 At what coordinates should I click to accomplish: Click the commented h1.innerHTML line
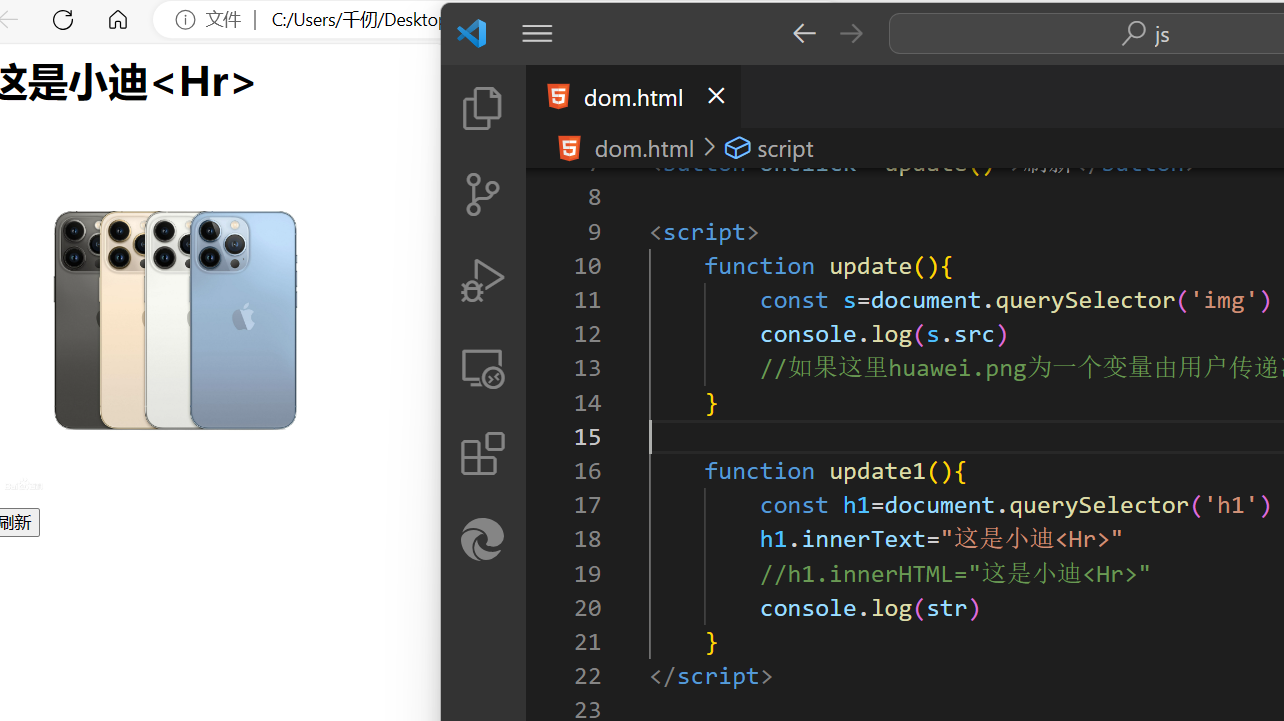[x=955, y=574]
